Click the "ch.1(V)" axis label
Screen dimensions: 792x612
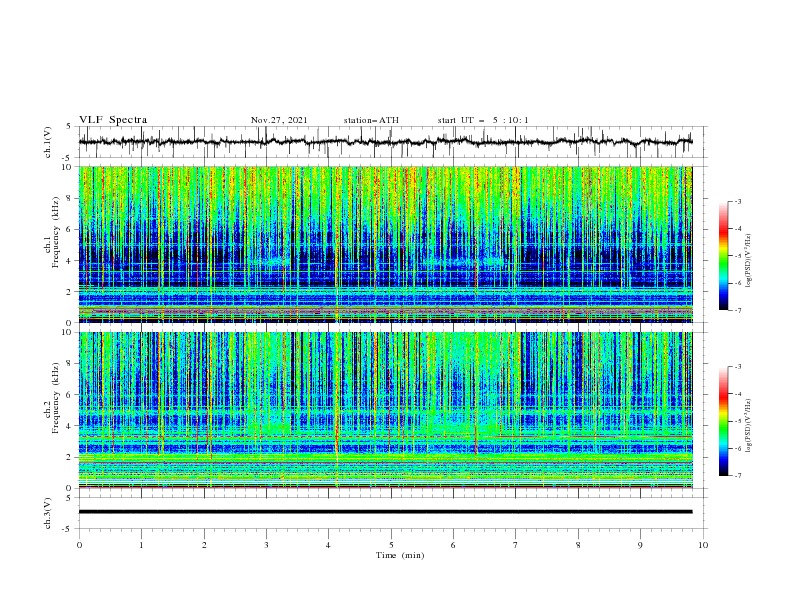[48, 142]
